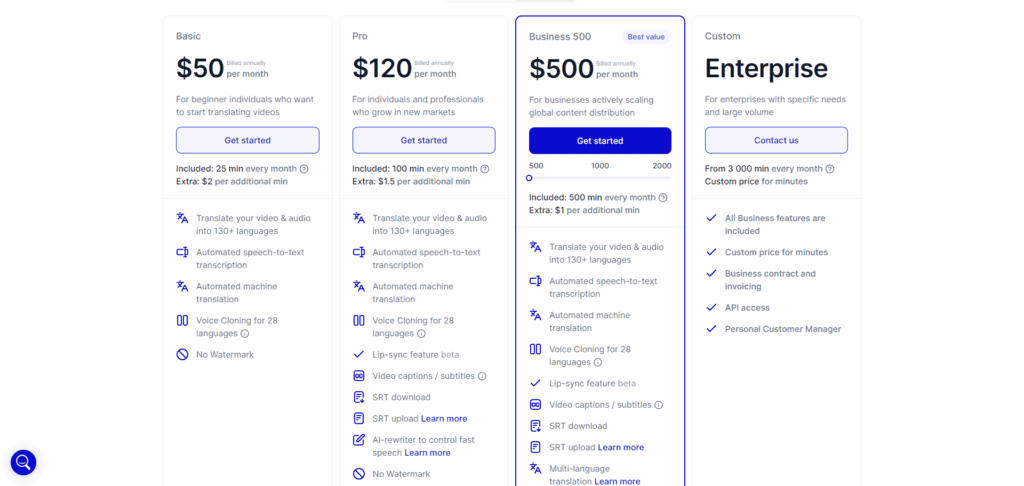Viewport: 1024px width, 486px height.
Task: Open Learn more for Pro AI-rewriter
Action: pyautogui.click(x=427, y=453)
